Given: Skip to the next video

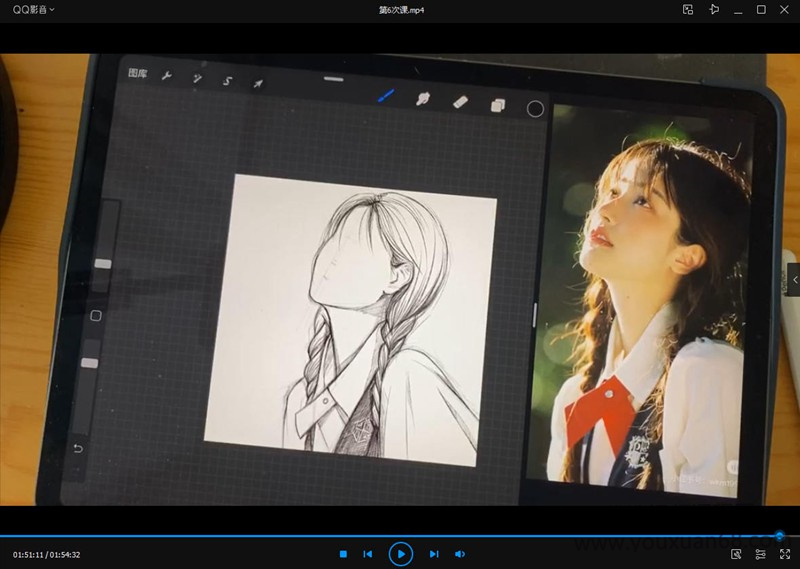Looking at the screenshot, I should point(433,553).
